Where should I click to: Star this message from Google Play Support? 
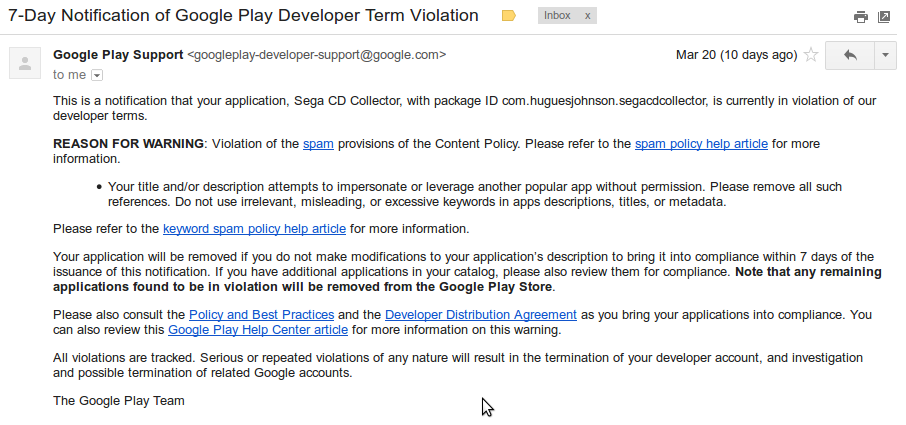click(811, 55)
